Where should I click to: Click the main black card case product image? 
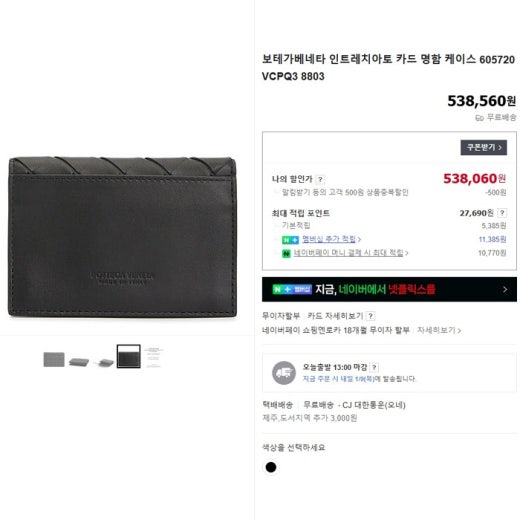click(x=122, y=236)
